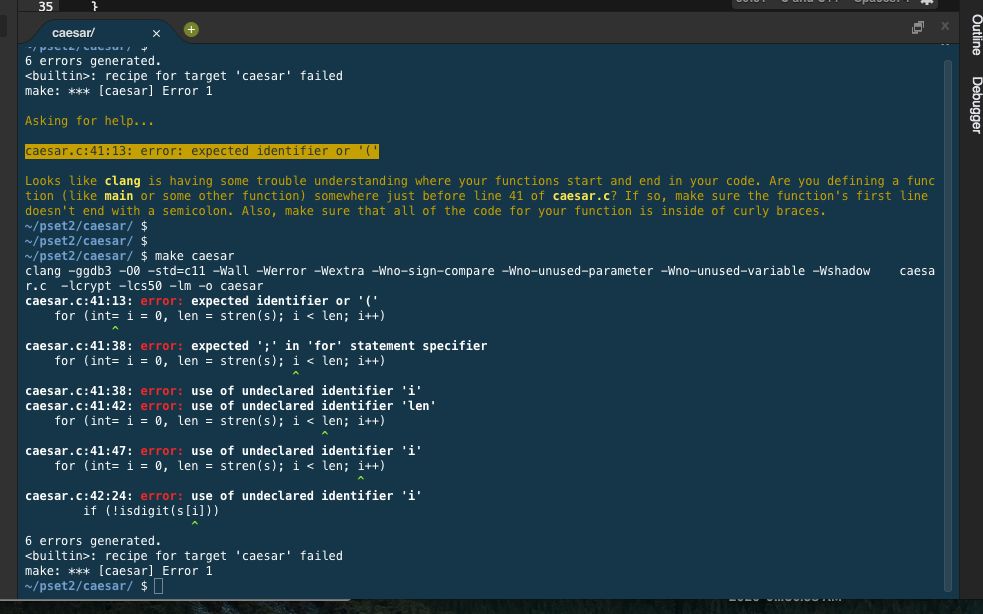The image size is (983, 614).
Task: Click the clang -ggdb3 compile command line
Action: pos(480,278)
